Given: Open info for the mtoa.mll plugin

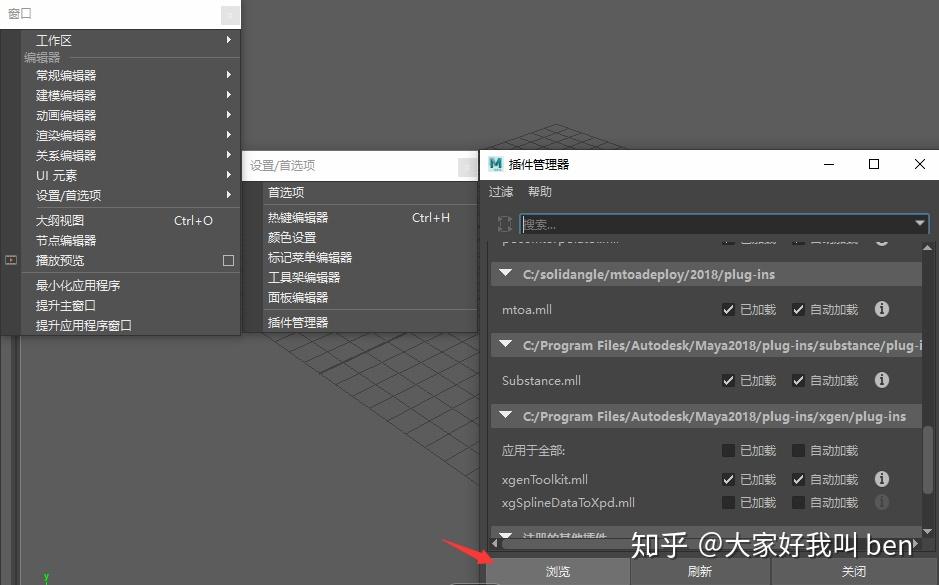Looking at the screenshot, I should (x=881, y=309).
